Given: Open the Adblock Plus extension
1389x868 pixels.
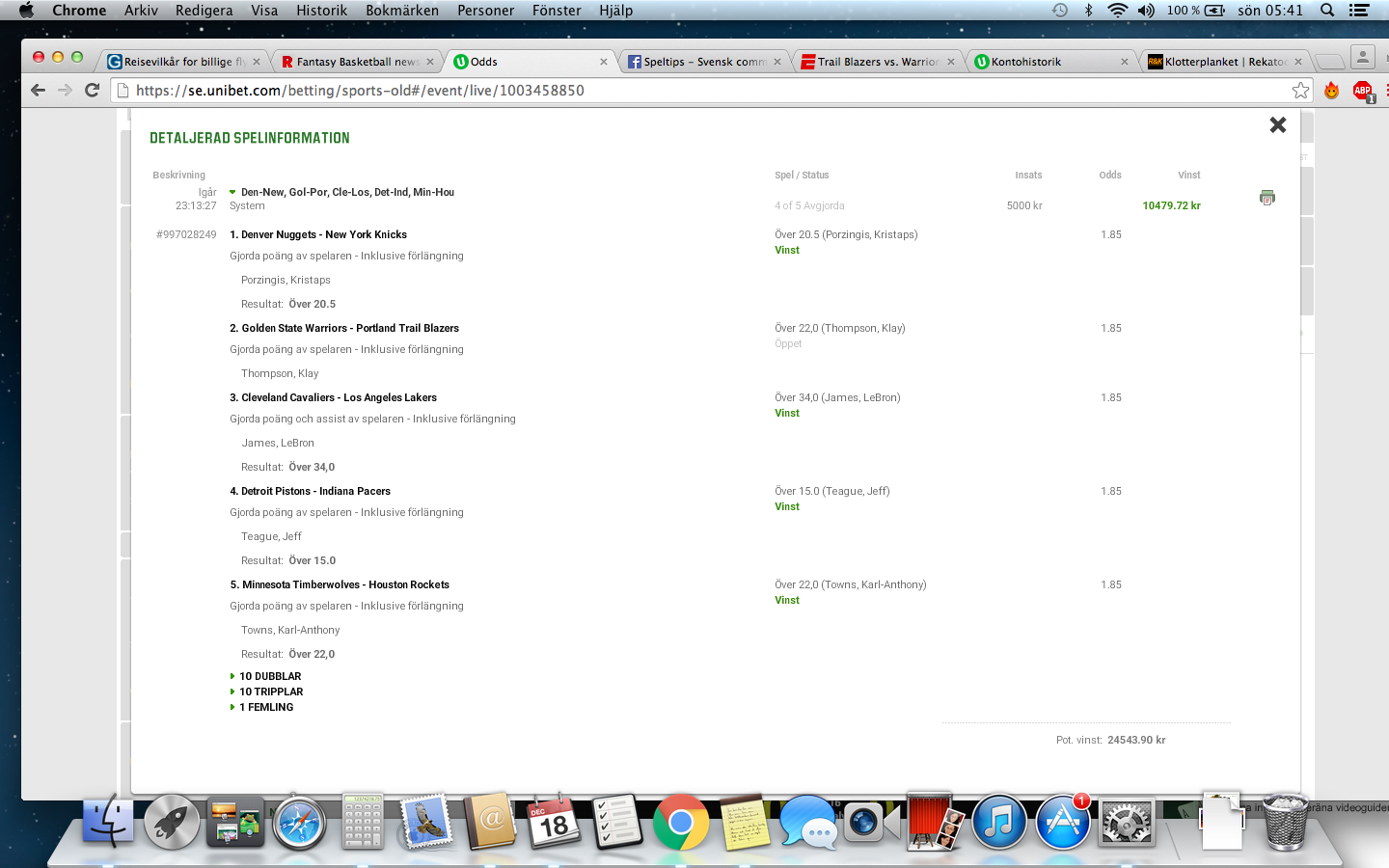Looking at the screenshot, I should click(x=1362, y=91).
